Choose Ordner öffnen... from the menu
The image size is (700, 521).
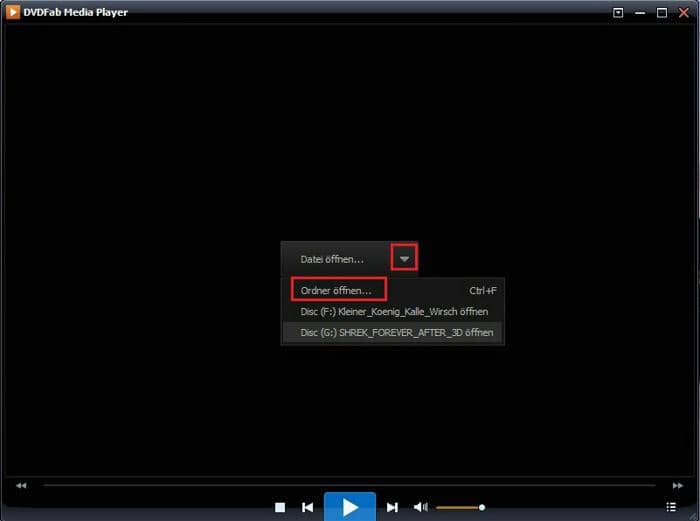point(393,291)
